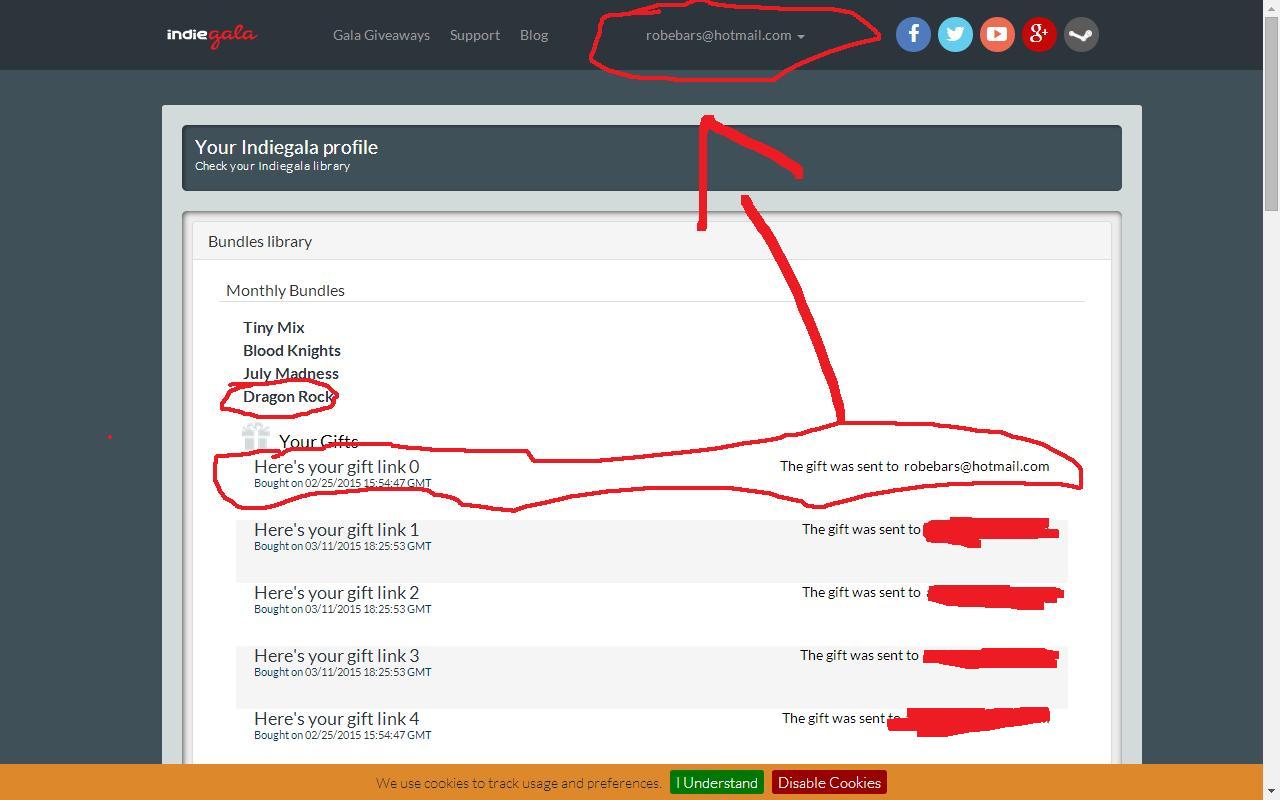Click 'Check your Indiegala library' subtitle
Image resolution: width=1280 pixels, height=800 pixels.
coord(272,166)
